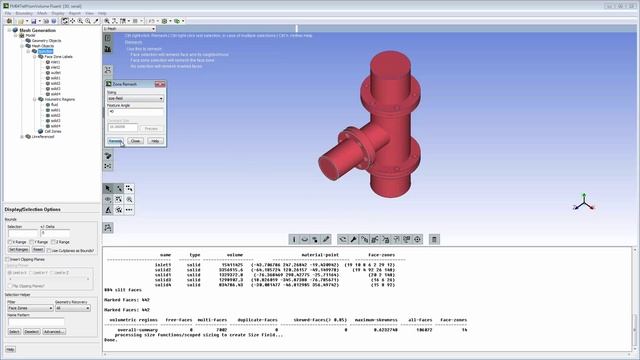Image resolution: width=640 pixels, height=360 pixels.
Task: Click the pan/translate arrows icon in the top toolbar
Action: tap(73, 21)
